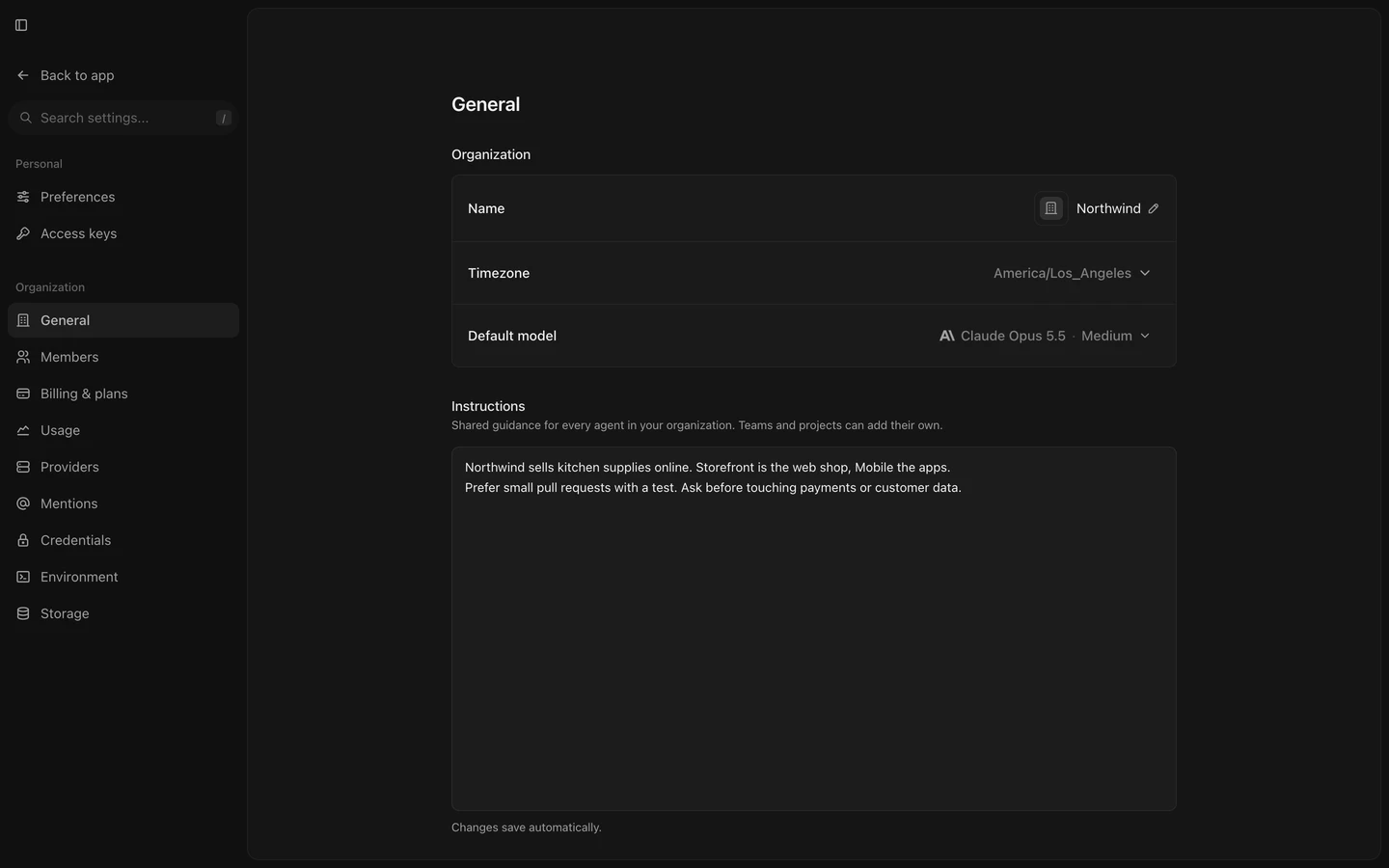This screenshot has height=868, width=1389.
Task: Open Storage settings
Action: (123, 613)
